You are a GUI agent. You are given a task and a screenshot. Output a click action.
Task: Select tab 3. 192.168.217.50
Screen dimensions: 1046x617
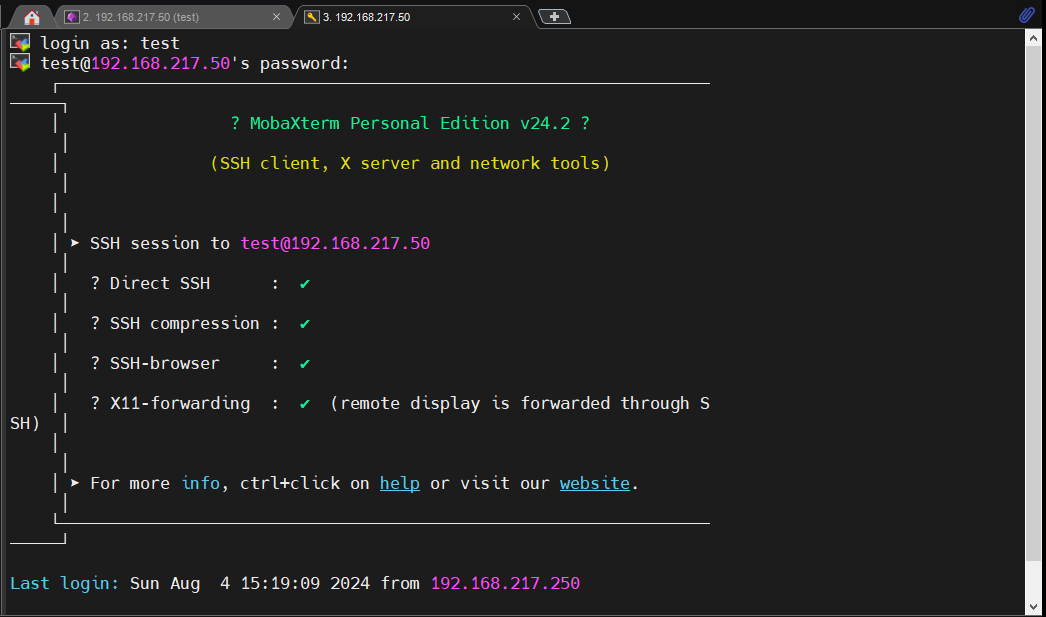[x=414, y=17]
